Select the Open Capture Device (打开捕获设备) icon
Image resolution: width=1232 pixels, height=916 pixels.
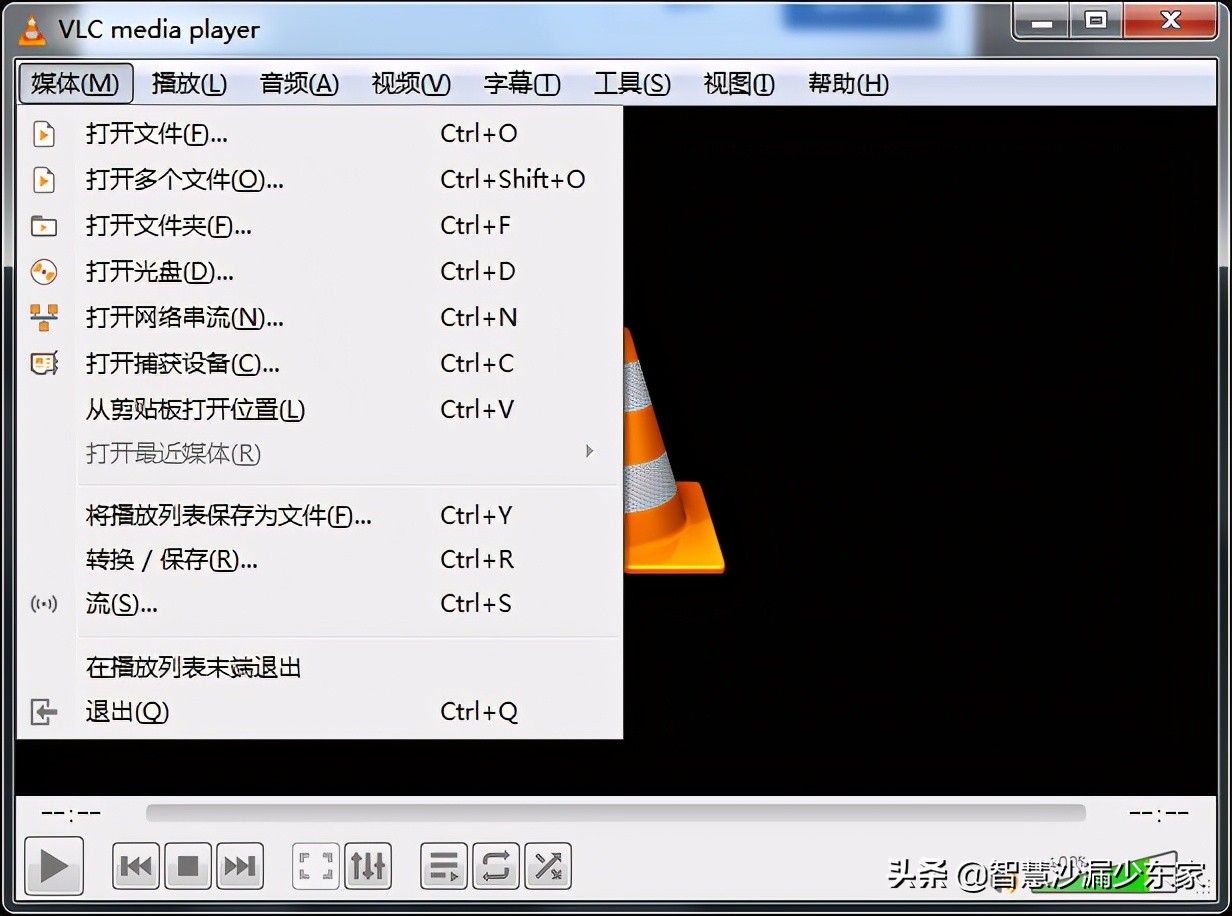click(44, 363)
